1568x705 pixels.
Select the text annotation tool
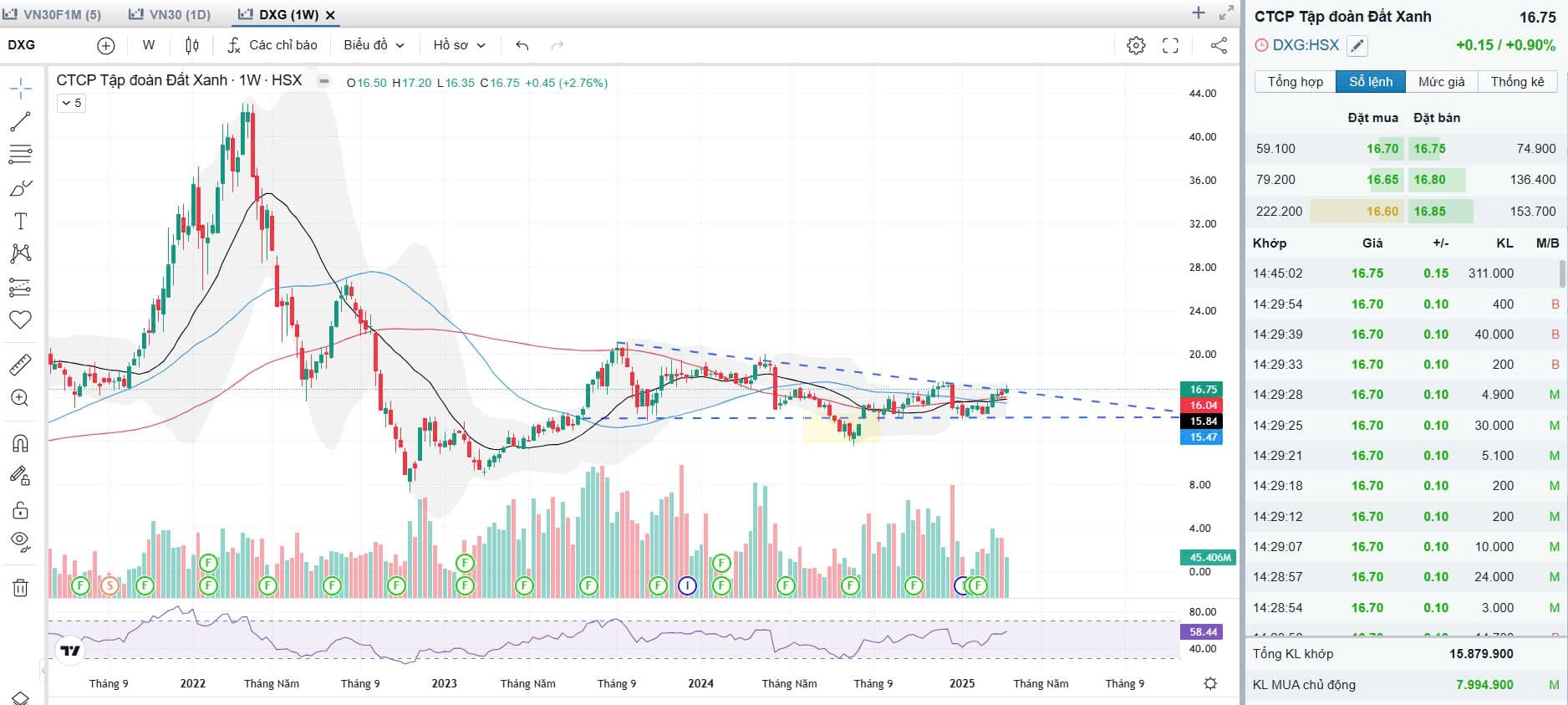(x=20, y=222)
